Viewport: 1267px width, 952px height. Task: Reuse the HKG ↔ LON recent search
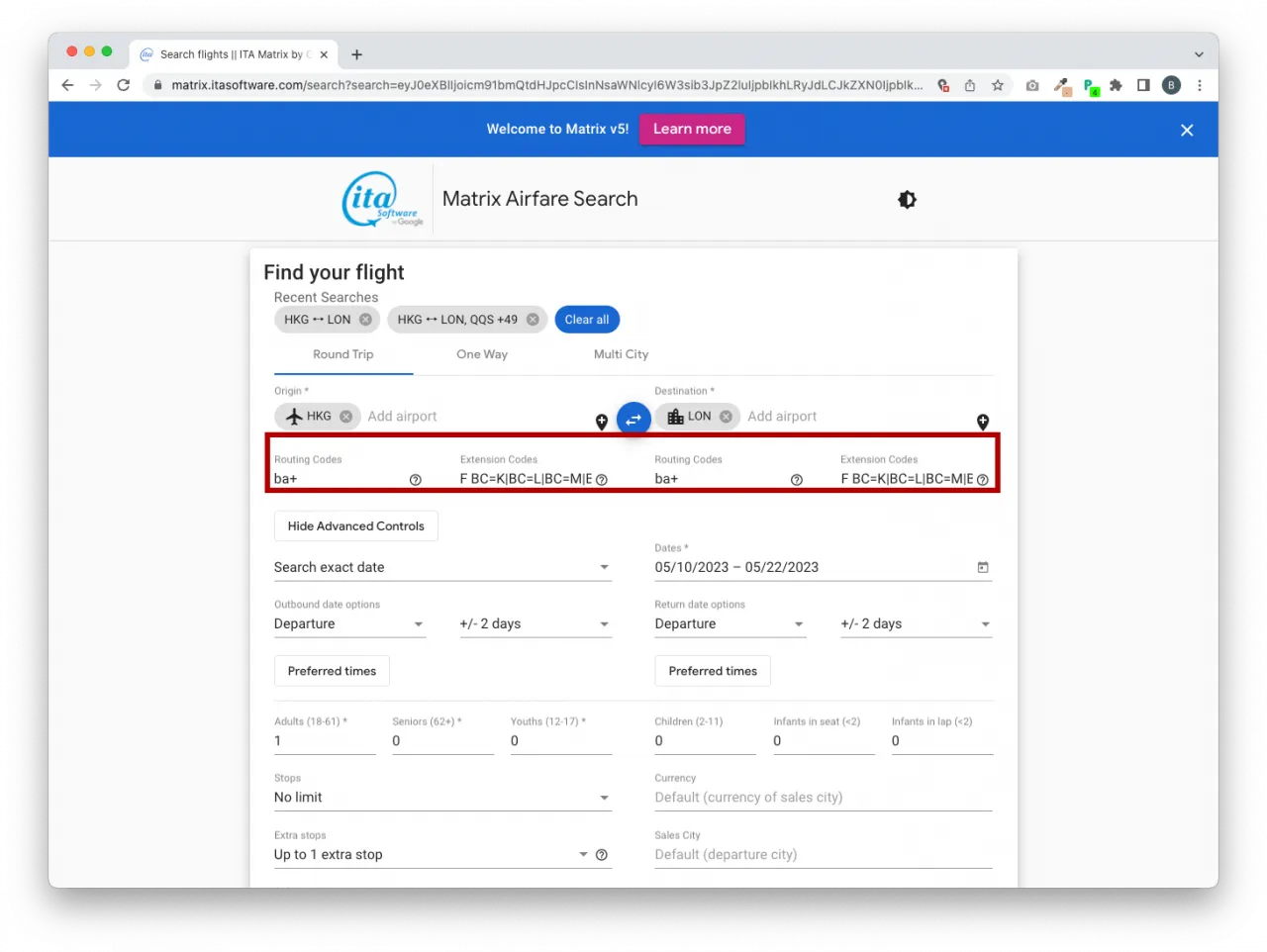[x=317, y=320]
